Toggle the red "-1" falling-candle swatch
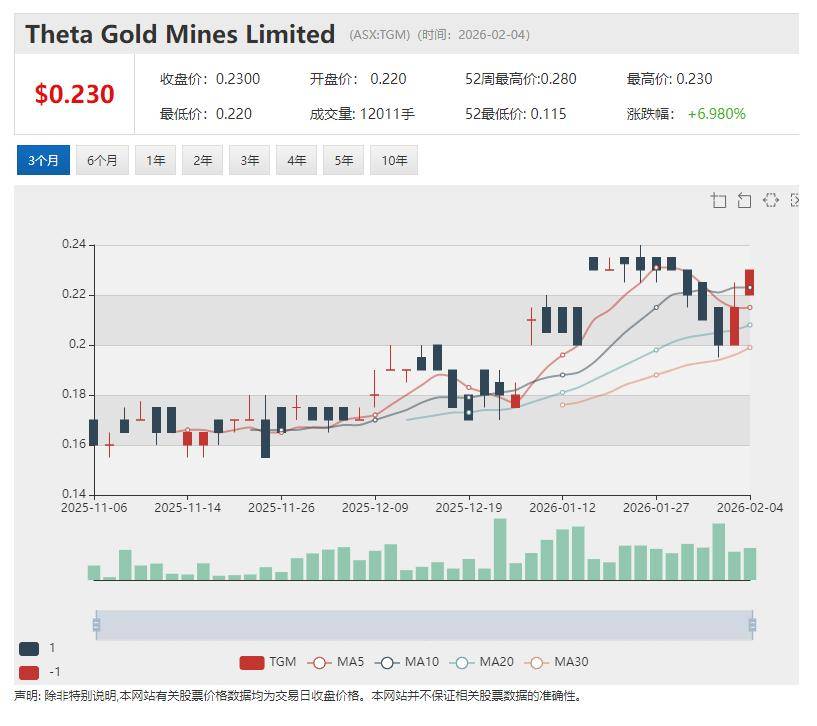 coord(29,672)
